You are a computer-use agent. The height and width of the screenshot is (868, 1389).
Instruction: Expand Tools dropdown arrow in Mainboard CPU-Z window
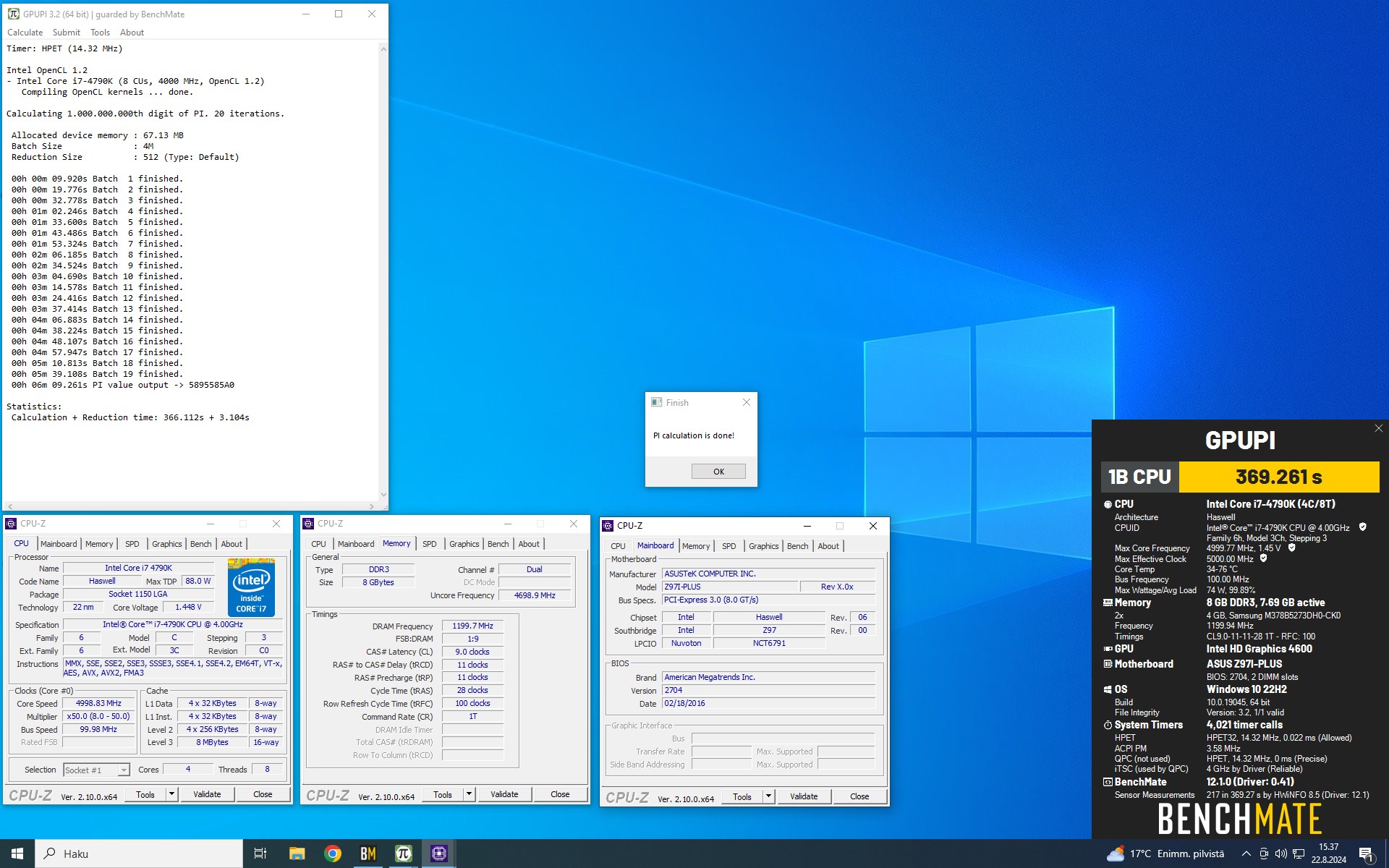(768, 796)
